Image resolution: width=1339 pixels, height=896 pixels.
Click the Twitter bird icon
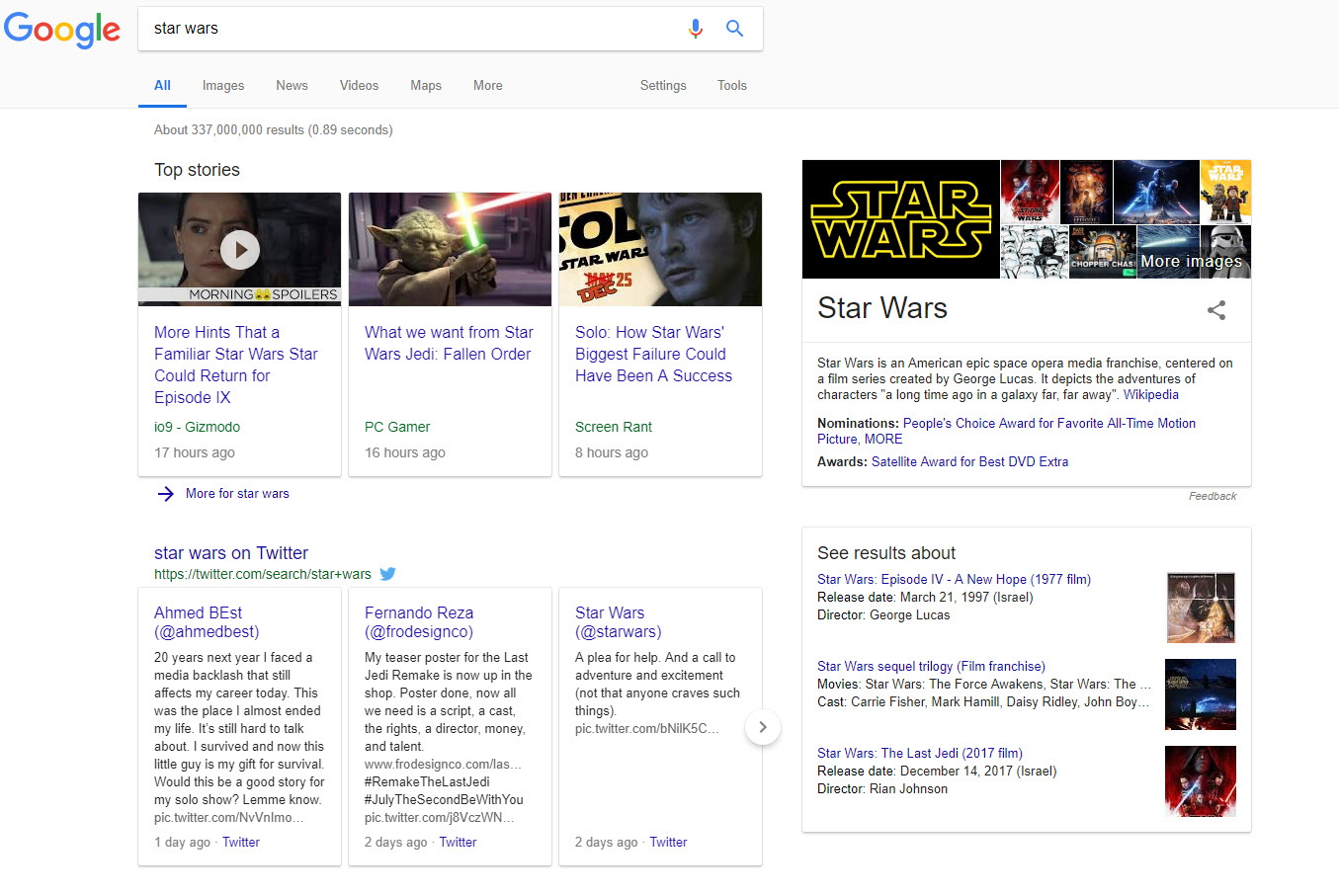388,574
